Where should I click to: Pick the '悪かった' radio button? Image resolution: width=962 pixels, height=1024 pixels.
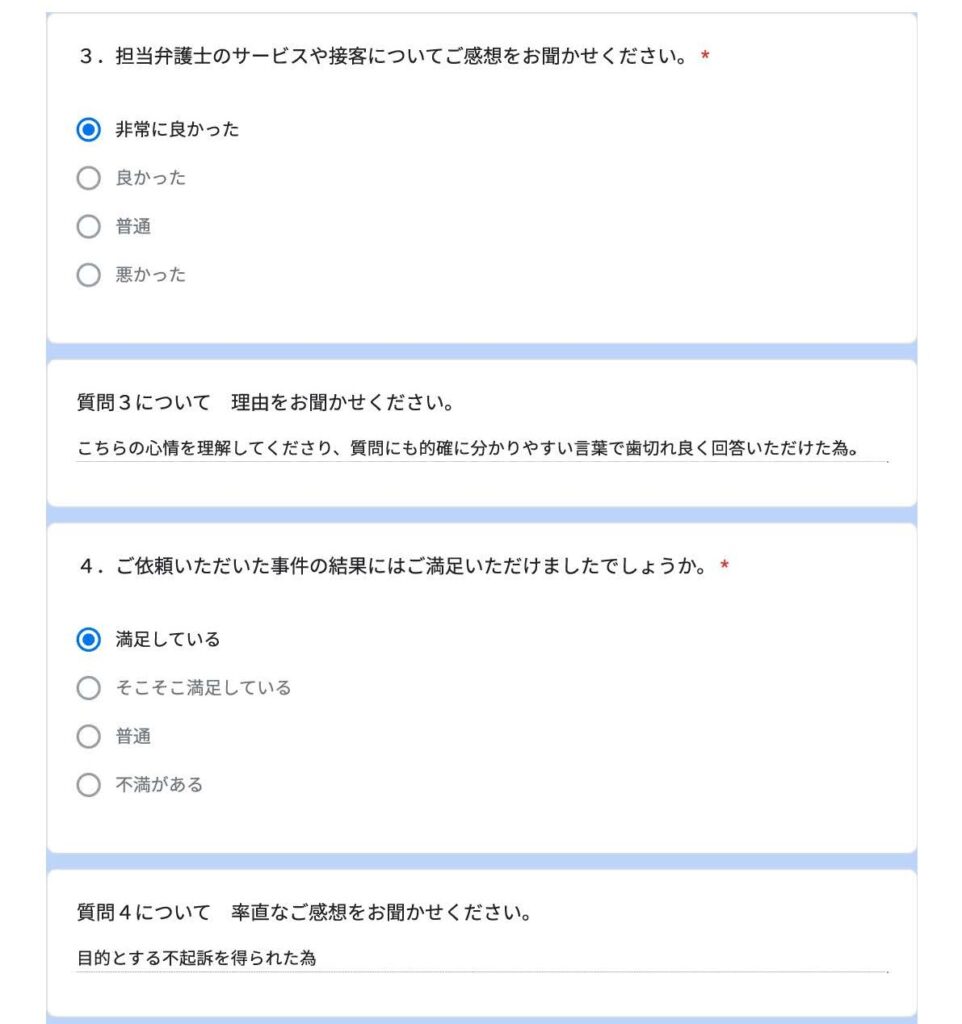[x=89, y=275]
